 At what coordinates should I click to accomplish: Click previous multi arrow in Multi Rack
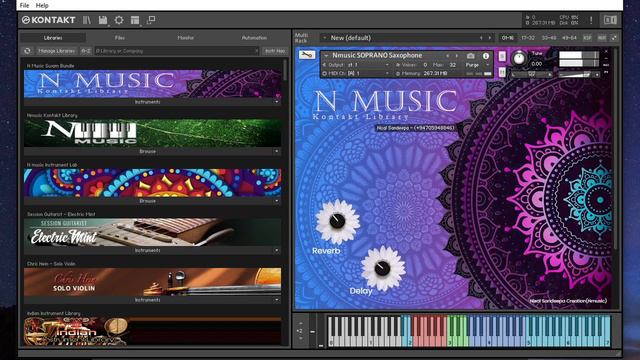481,38
